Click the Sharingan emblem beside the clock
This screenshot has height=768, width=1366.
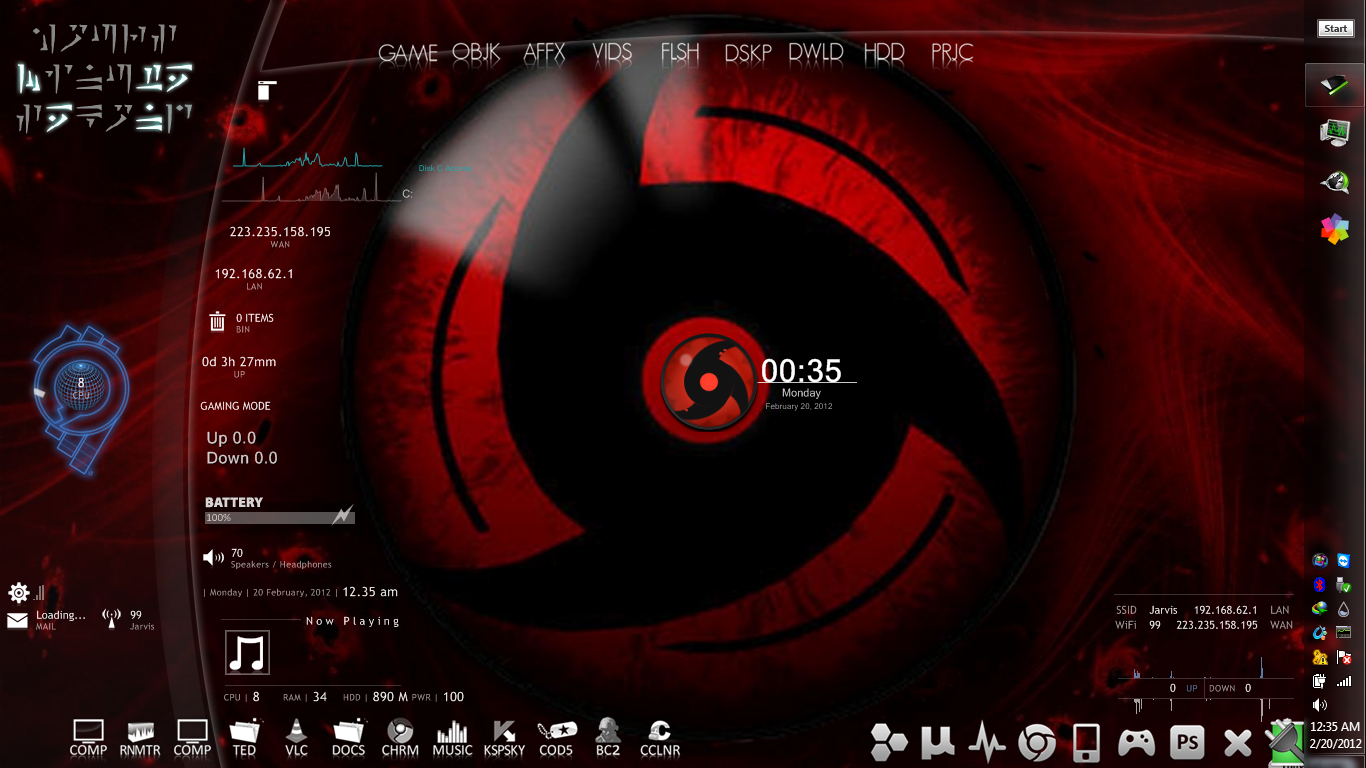click(708, 382)
